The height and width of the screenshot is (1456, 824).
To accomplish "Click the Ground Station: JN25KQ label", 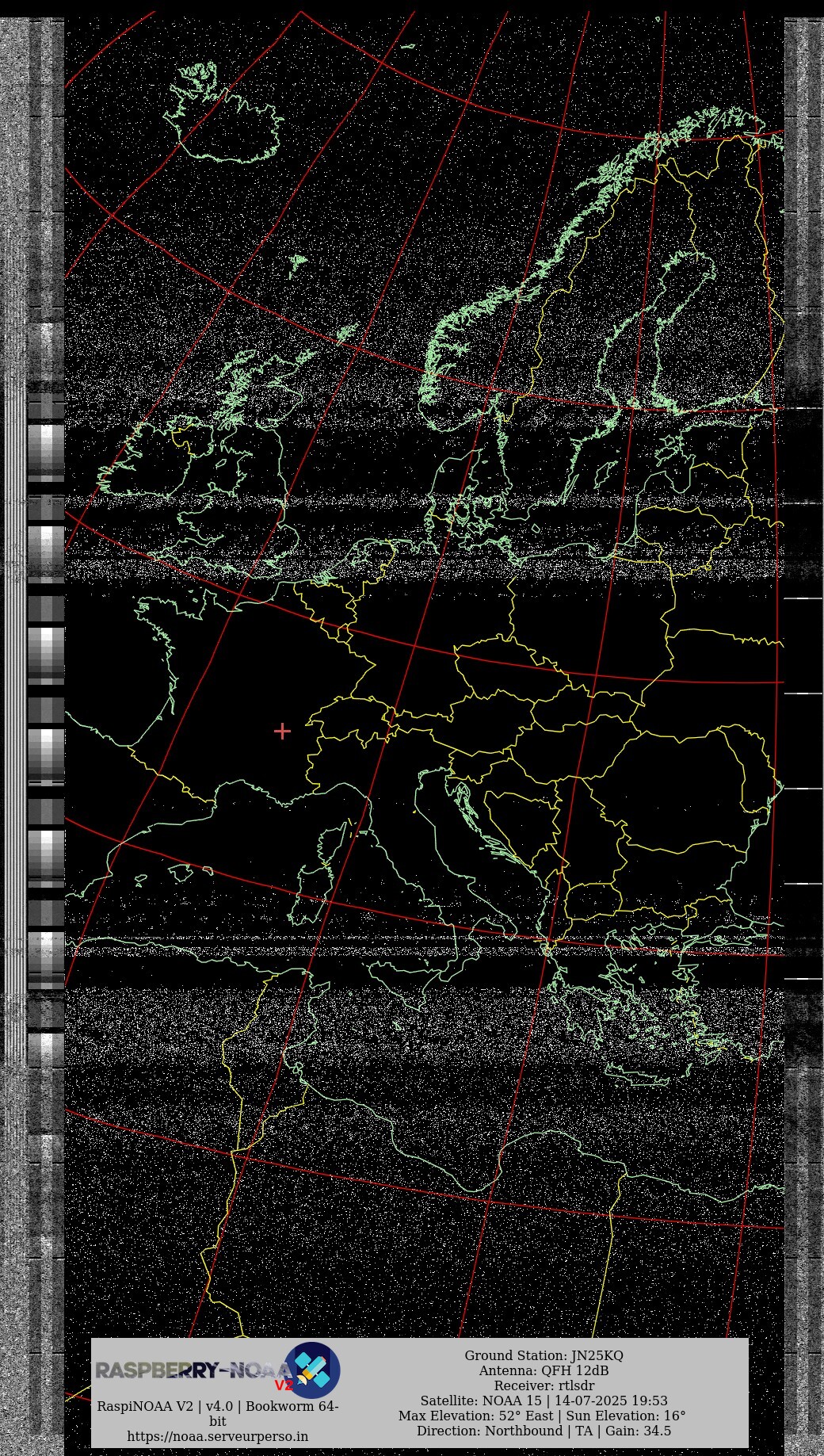I will [x=544, y=1355].
